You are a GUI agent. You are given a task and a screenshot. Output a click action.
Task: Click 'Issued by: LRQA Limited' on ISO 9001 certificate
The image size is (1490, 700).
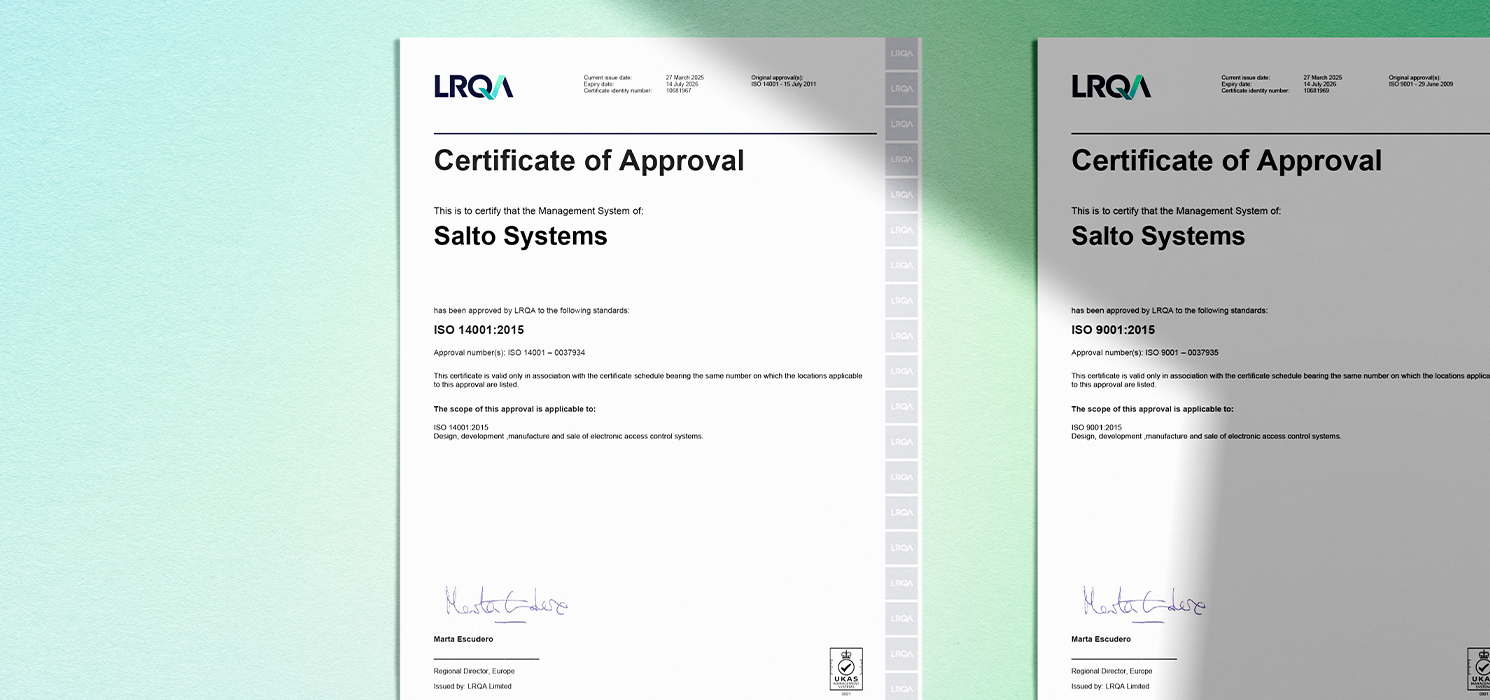(x=1111, y=686)
